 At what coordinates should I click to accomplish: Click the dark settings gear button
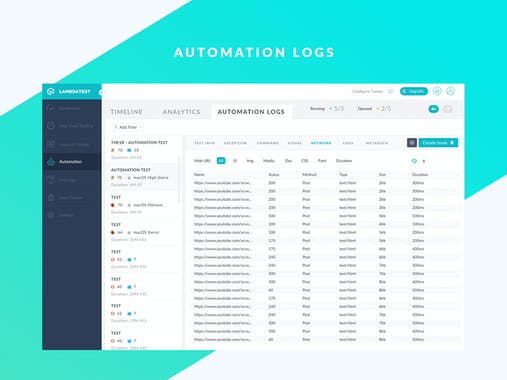coord(412,143)
